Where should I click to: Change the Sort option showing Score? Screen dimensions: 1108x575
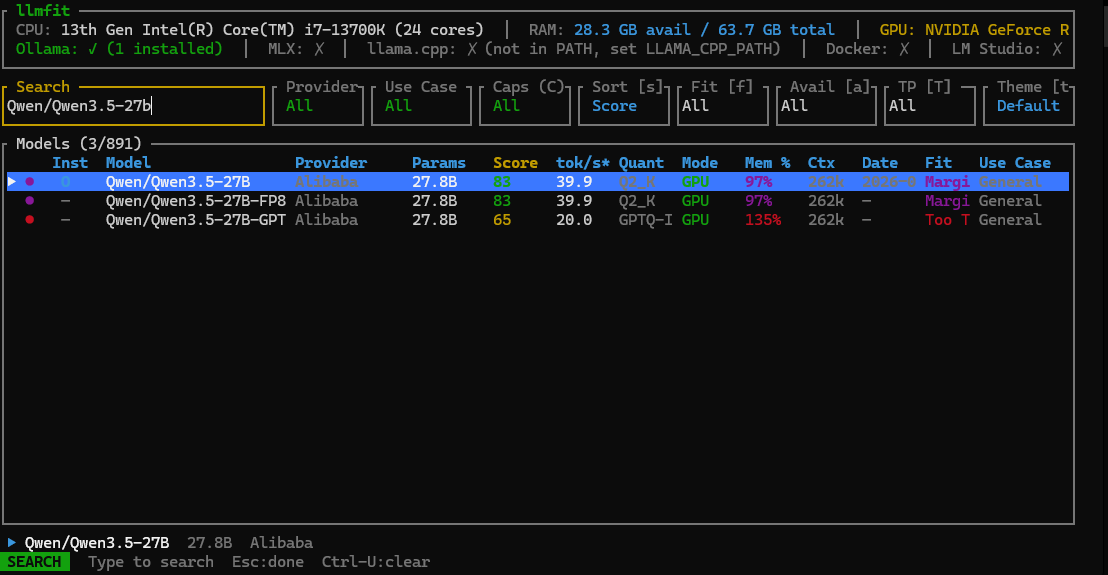click(x=624, y=106)
